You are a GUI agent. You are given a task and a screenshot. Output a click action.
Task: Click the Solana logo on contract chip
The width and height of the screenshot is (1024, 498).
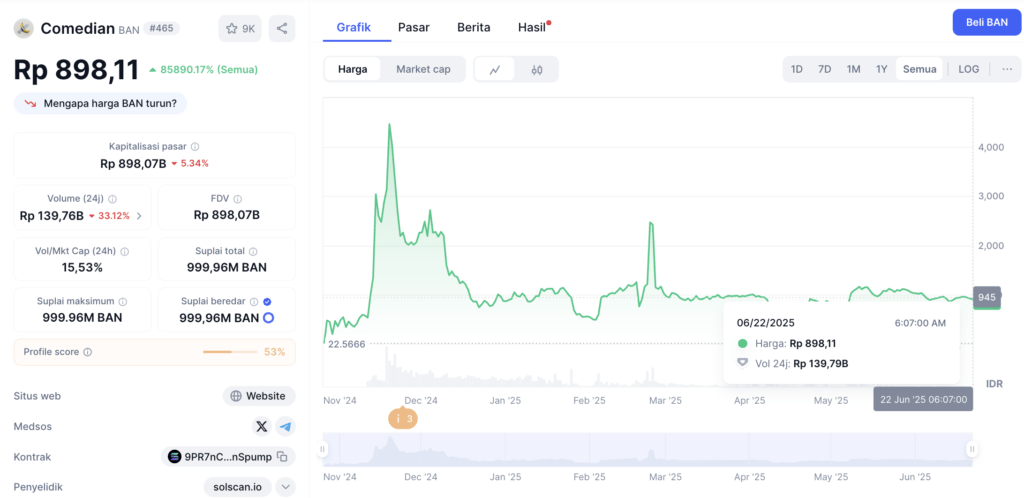click(x=174, y=457)
